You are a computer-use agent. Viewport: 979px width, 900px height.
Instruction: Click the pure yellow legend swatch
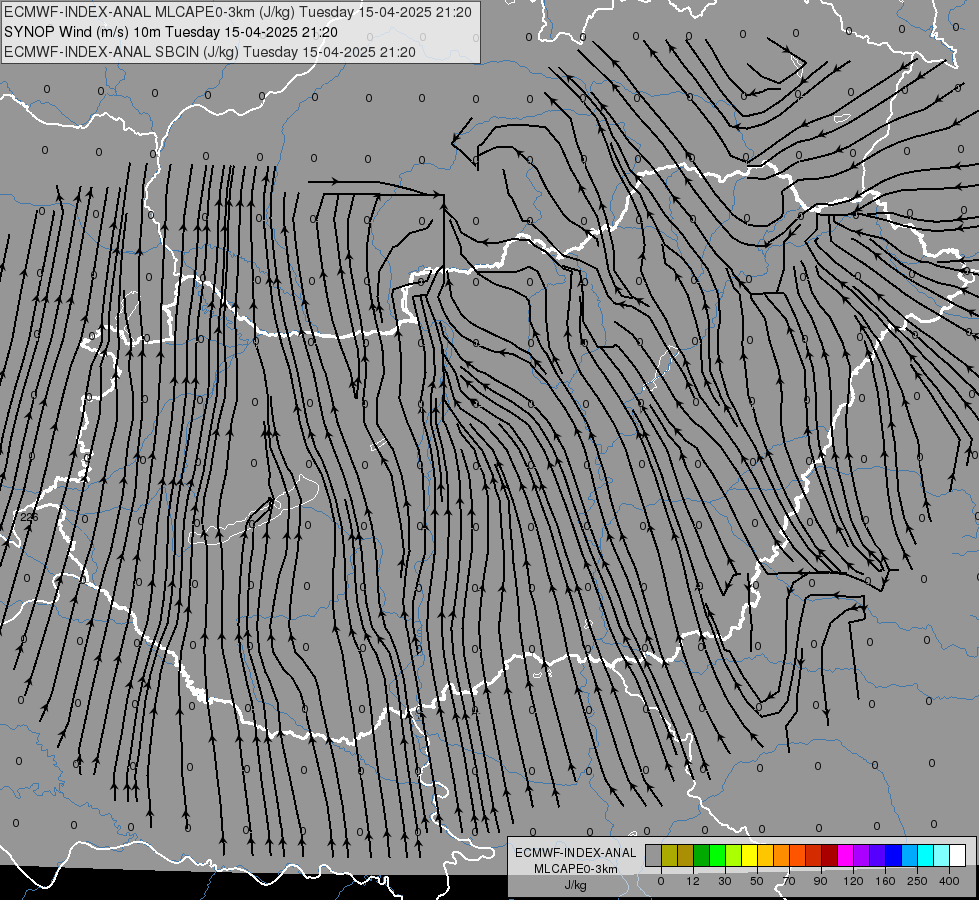tap(749, 856)
